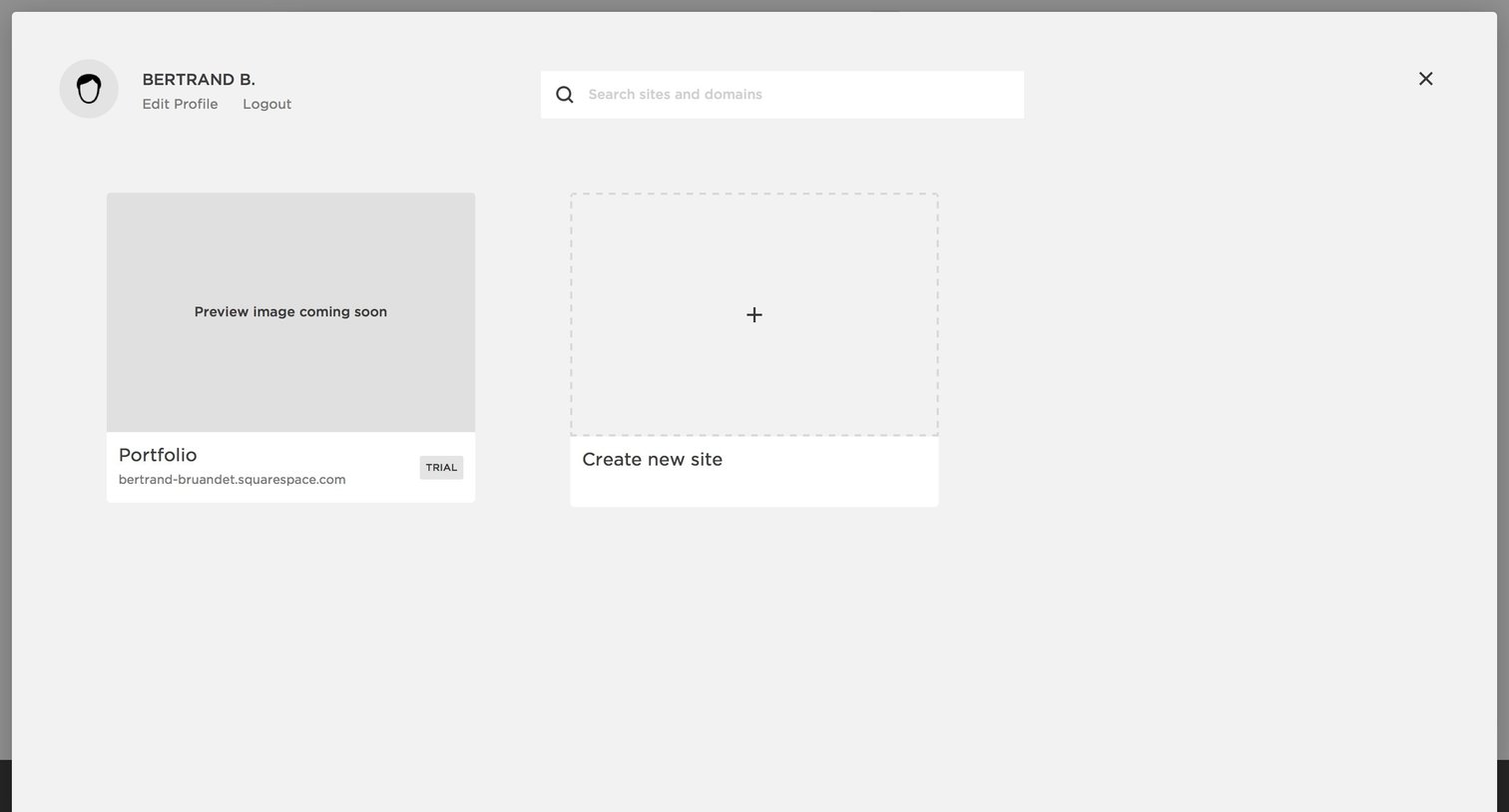Open the Portfolio site preview thumbnail
1509x812 pixels.
coord(290,312)
